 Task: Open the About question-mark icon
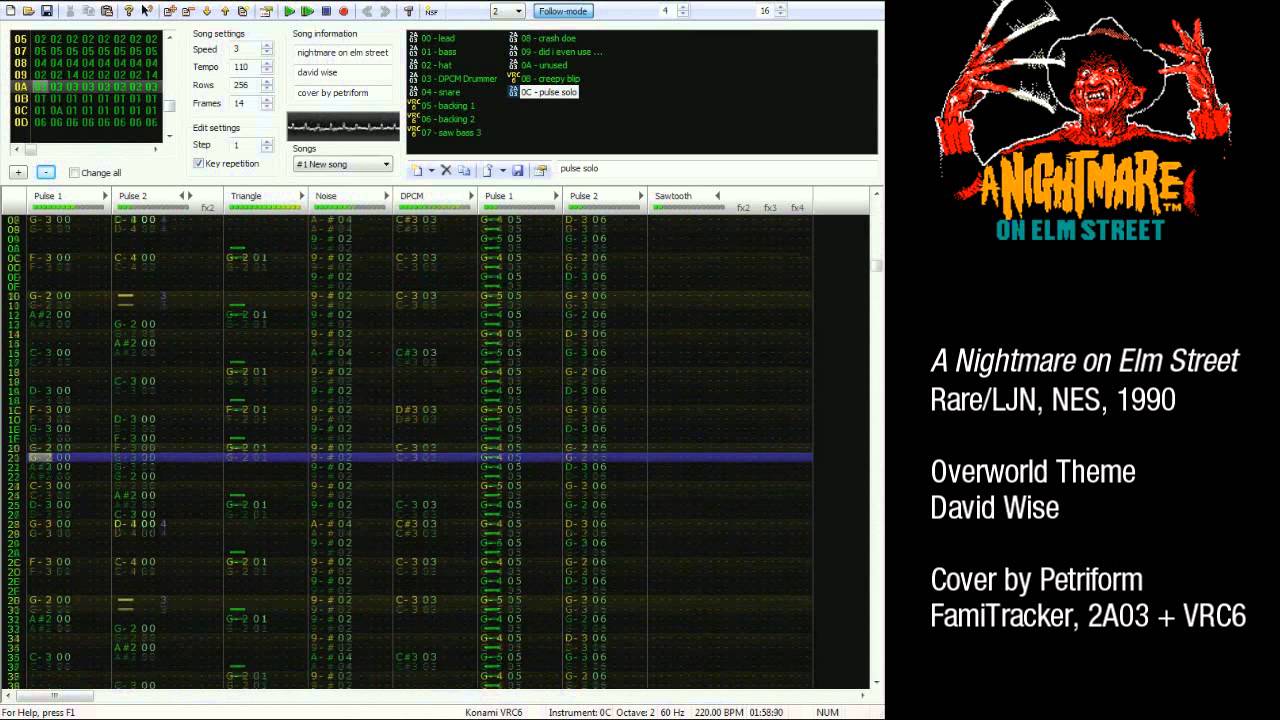(129, 11)
